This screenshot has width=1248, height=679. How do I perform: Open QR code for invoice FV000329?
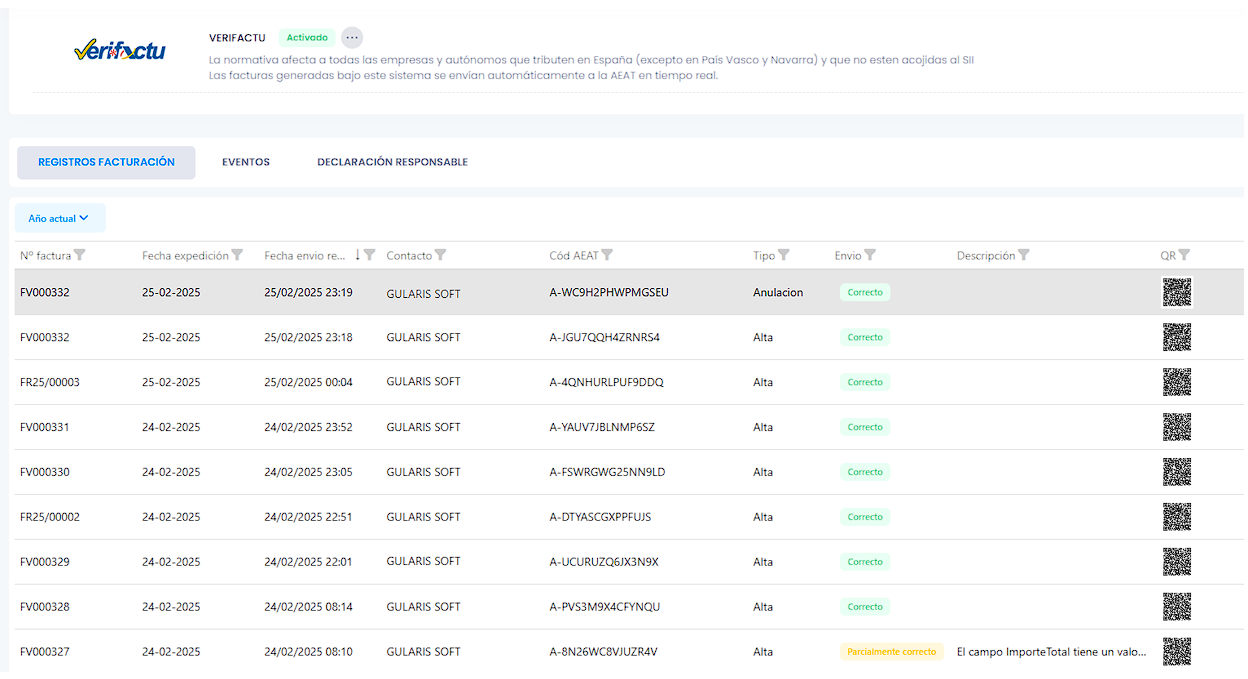(1177, 562)
